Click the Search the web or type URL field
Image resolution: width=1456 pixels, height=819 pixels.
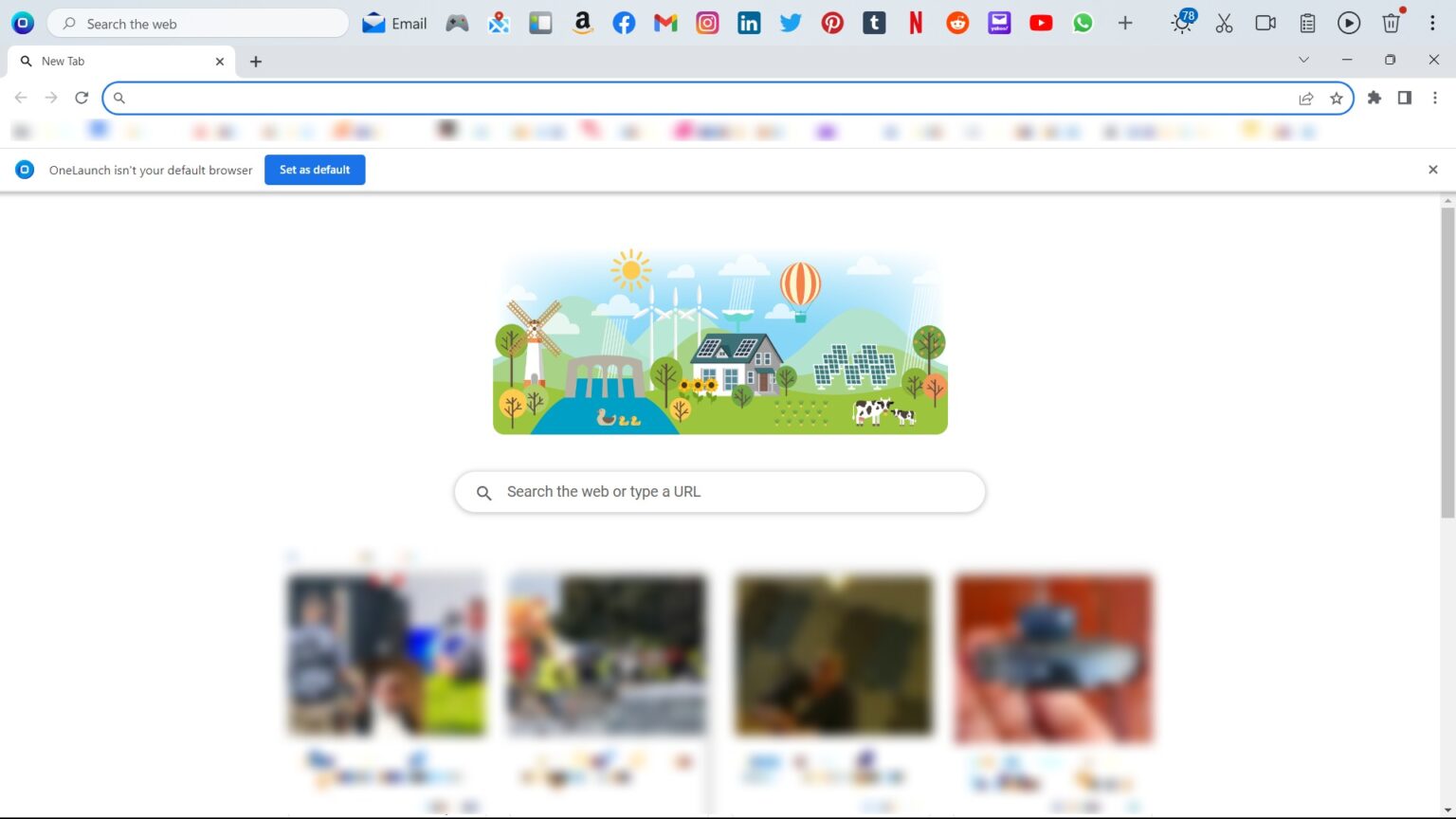719,491
